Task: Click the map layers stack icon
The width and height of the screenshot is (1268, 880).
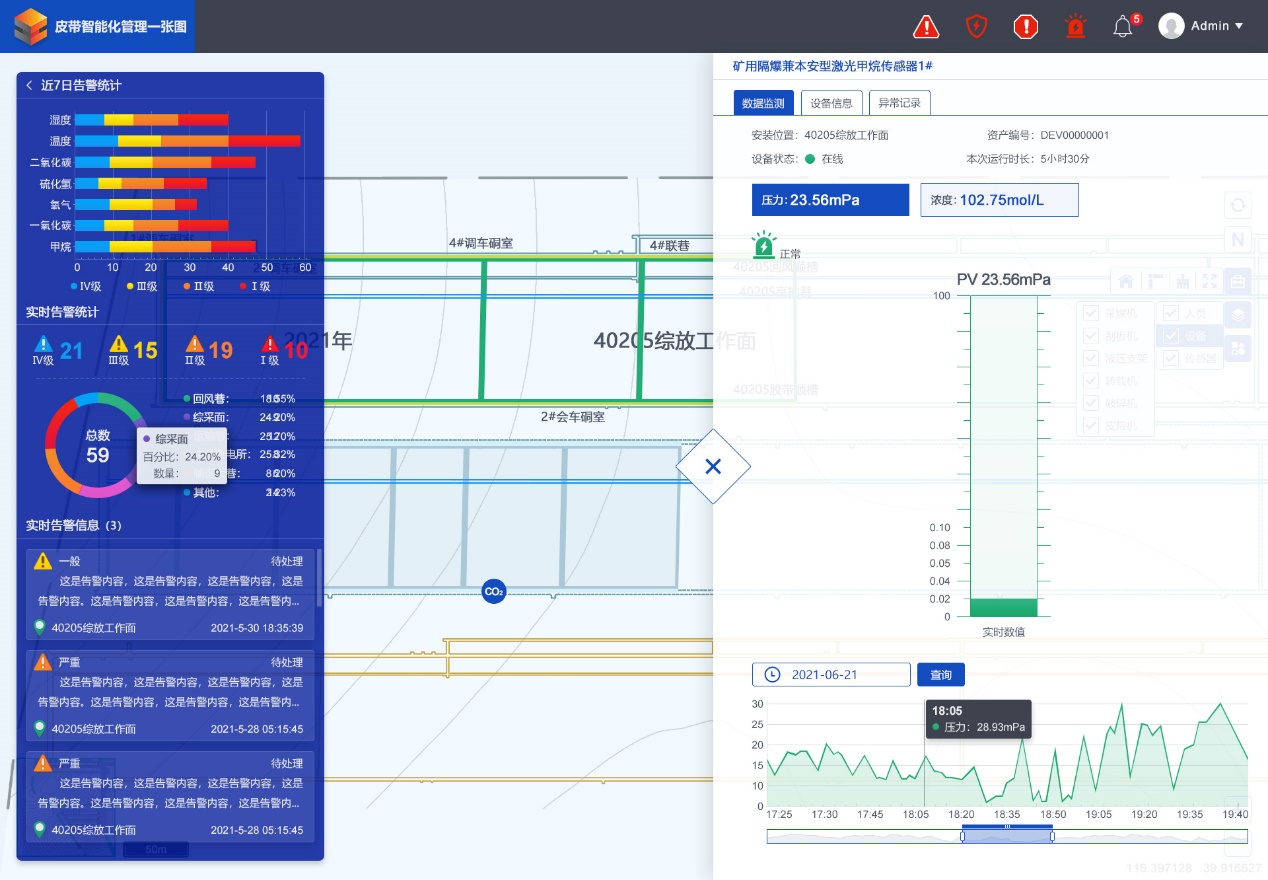Action: click(x=1238, y=314)
